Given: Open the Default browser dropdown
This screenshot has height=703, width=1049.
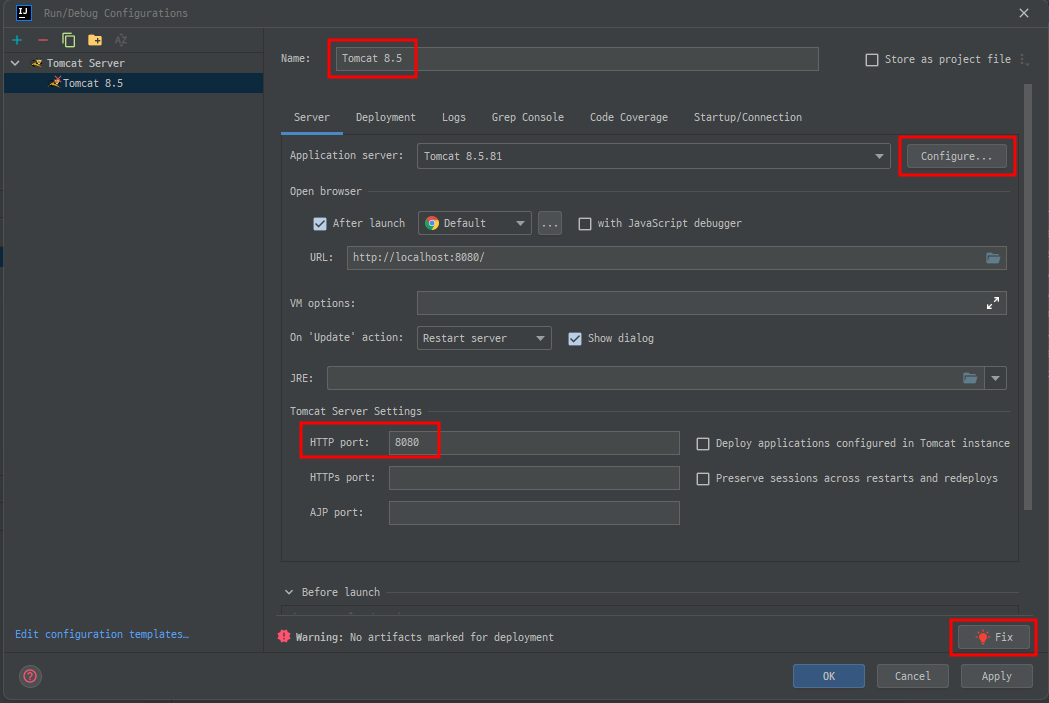Looking at the screenshot, I should click(475, 223).
